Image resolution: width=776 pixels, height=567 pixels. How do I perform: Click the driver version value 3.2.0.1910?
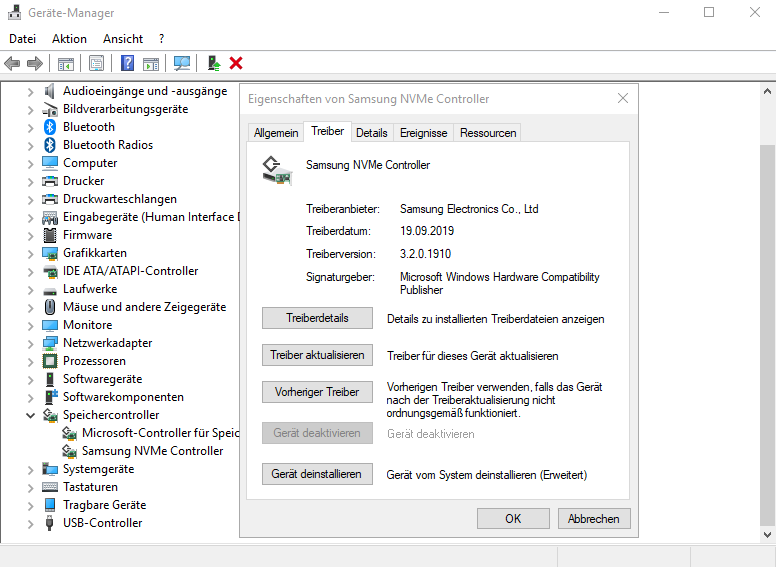click(x=426, y=254)
